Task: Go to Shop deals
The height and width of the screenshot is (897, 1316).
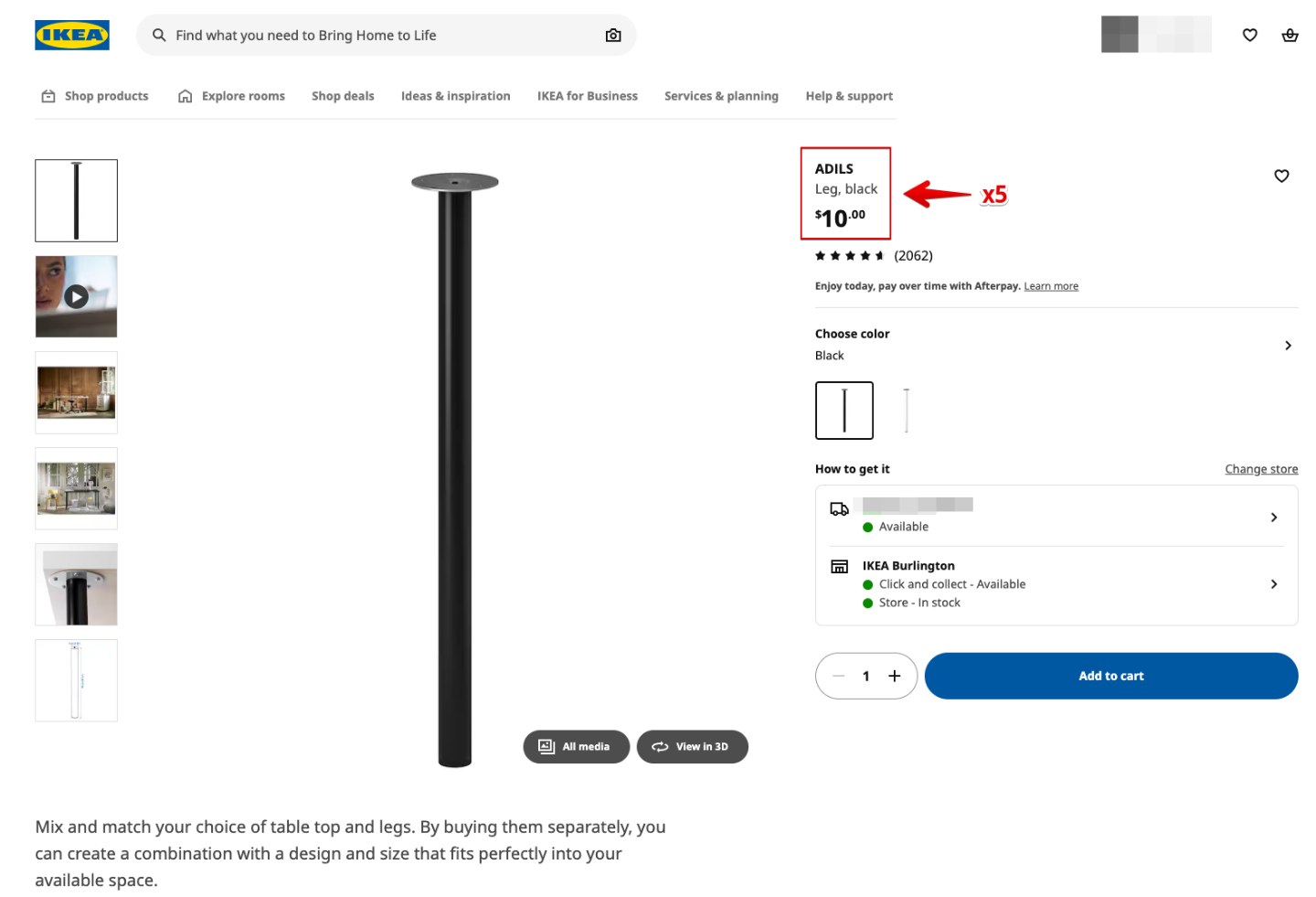Action: point(343,96)
